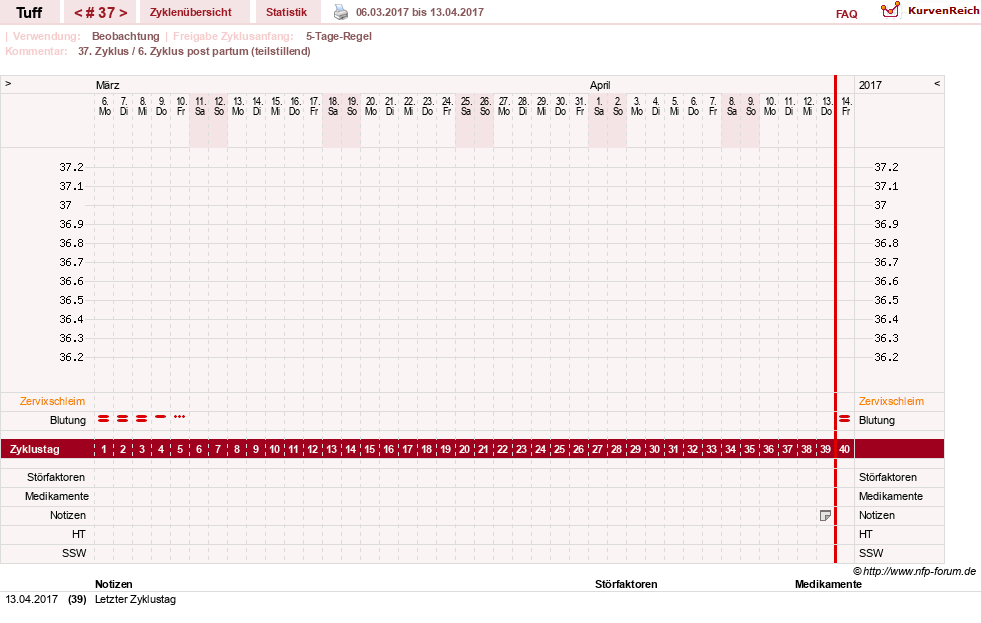
Task: Select cycle day 40 in Zyklustag row
Action: 845,449
